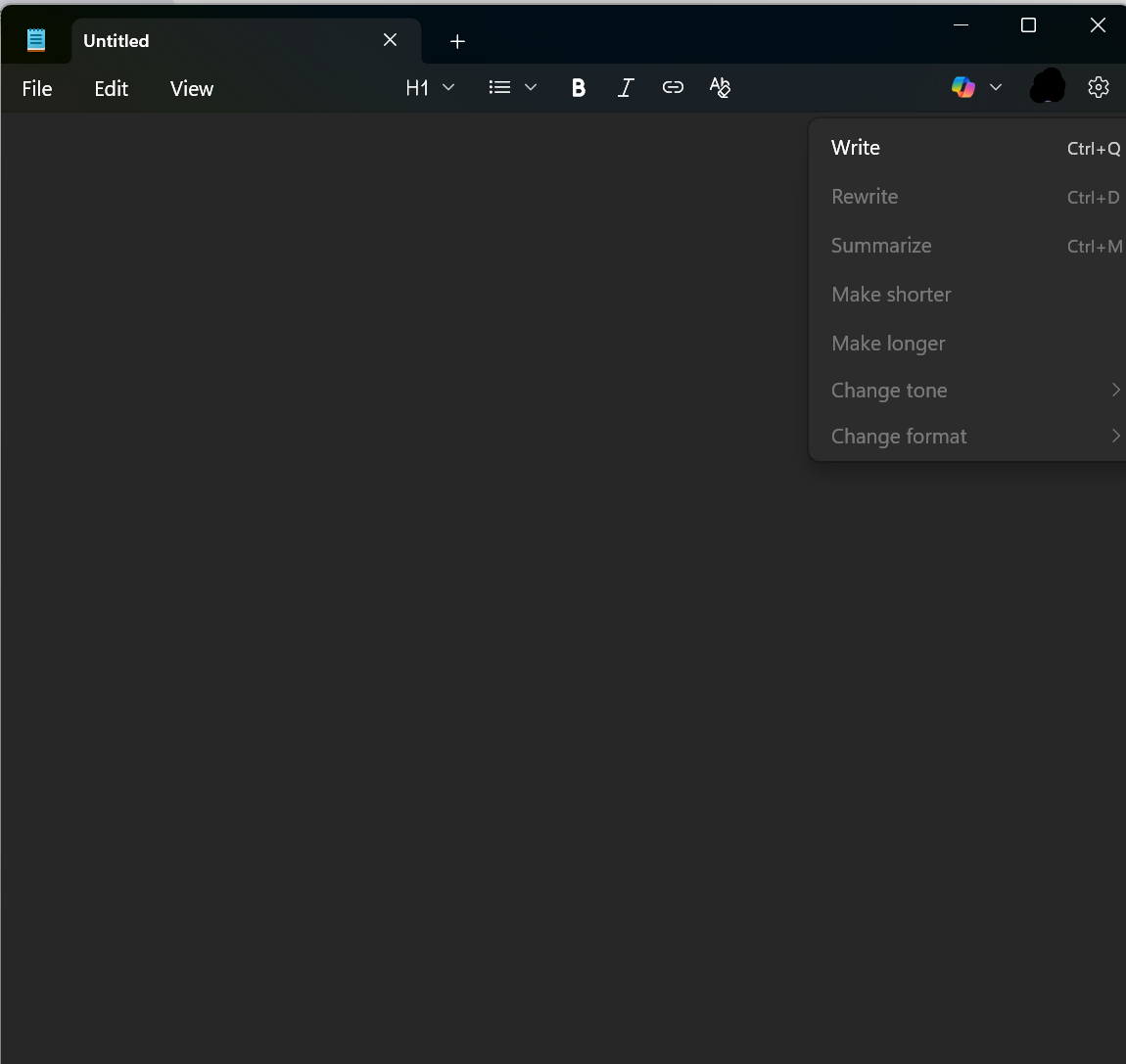Open the View menu

[x=192, y=88]
